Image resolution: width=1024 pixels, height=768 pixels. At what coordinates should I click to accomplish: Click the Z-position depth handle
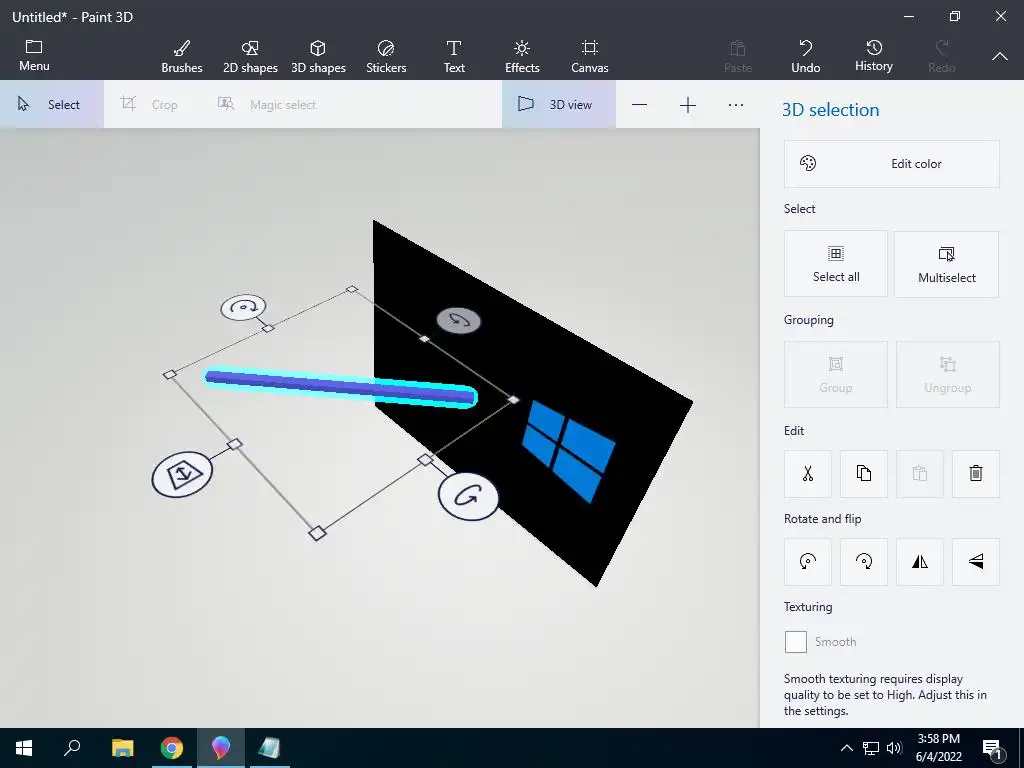tap(182, 474)
